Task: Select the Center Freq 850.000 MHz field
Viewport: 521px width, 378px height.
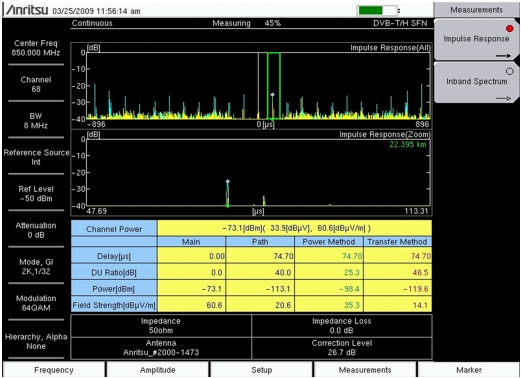Action: (36, 48)
